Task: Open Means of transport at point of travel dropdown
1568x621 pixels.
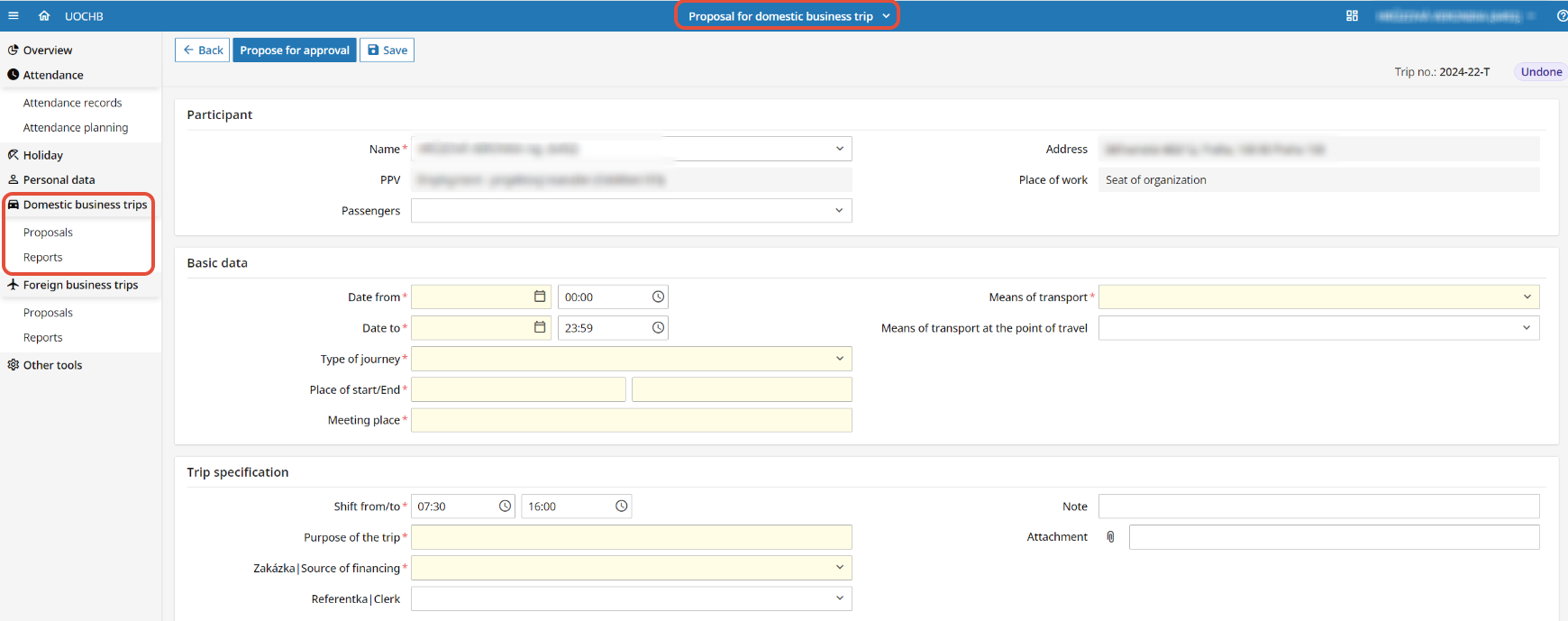Action: [1527, 327]
